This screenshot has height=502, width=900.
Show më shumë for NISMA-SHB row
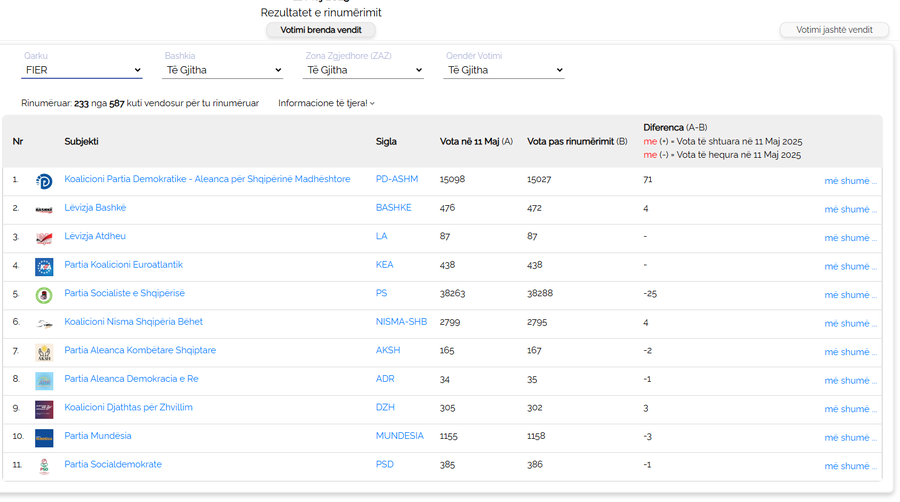tap(851, 324)
